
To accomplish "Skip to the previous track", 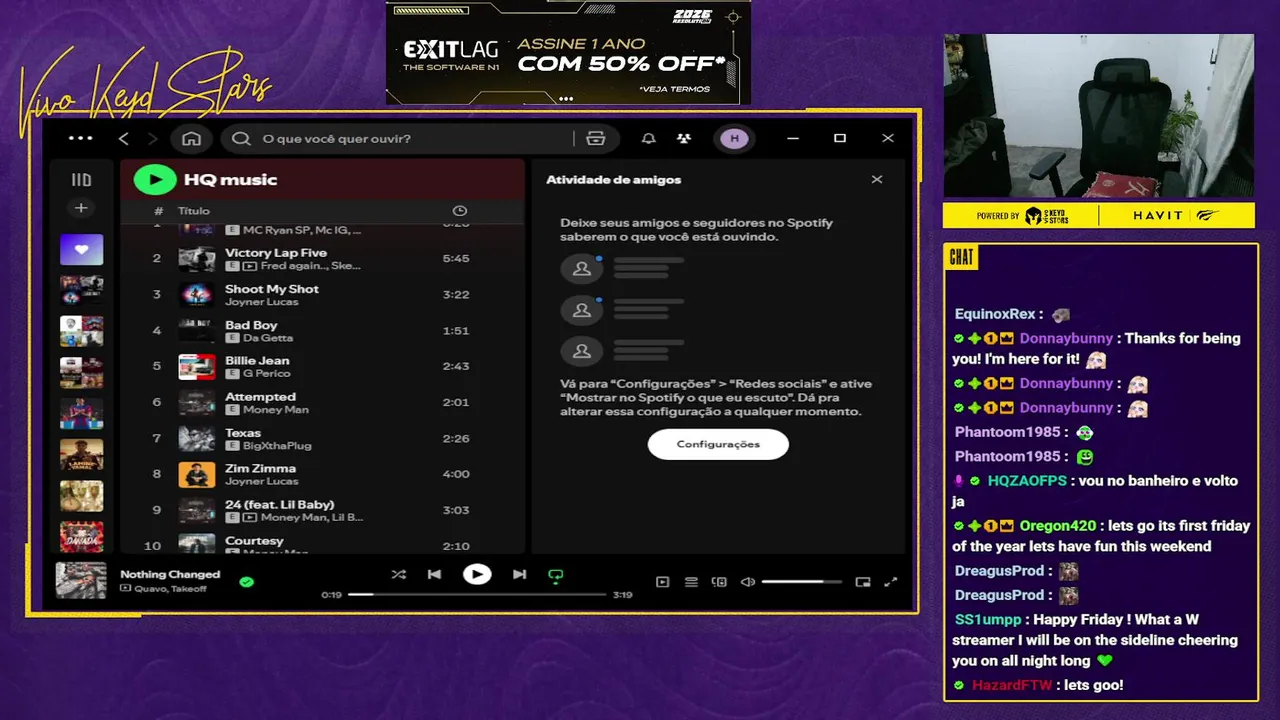I will (434, 574).
